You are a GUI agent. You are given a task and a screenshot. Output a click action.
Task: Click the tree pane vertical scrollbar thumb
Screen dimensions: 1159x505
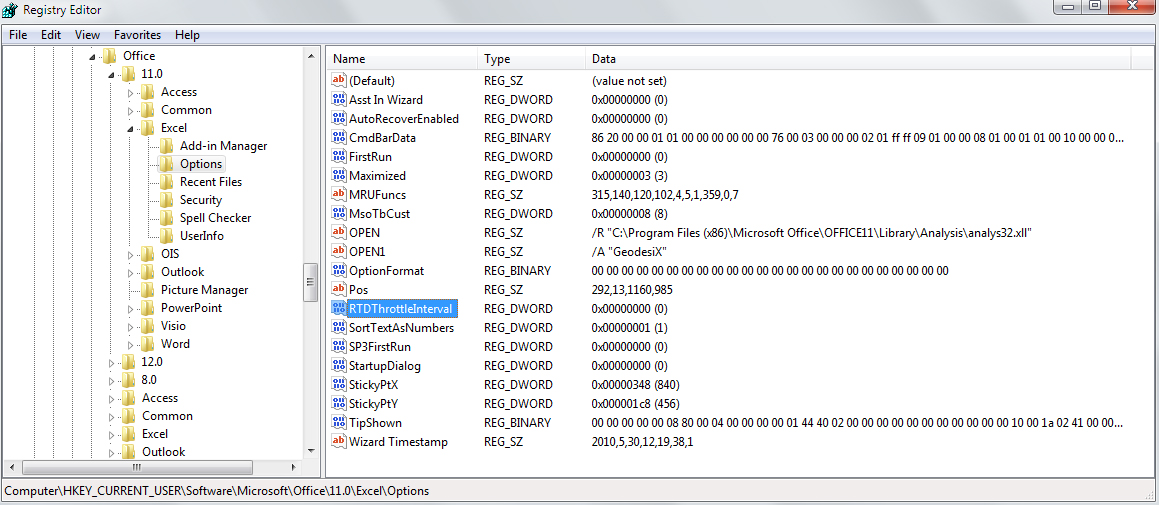pos(310,280)
